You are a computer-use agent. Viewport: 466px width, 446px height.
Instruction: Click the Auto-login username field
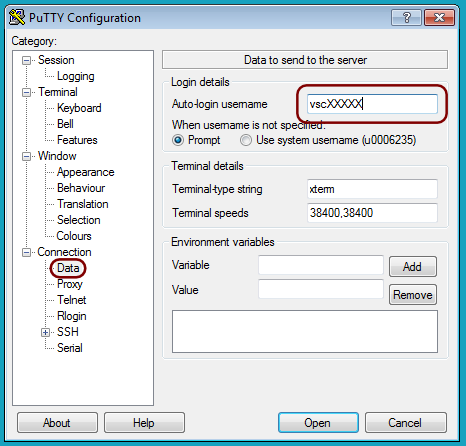tap(372, 104)
